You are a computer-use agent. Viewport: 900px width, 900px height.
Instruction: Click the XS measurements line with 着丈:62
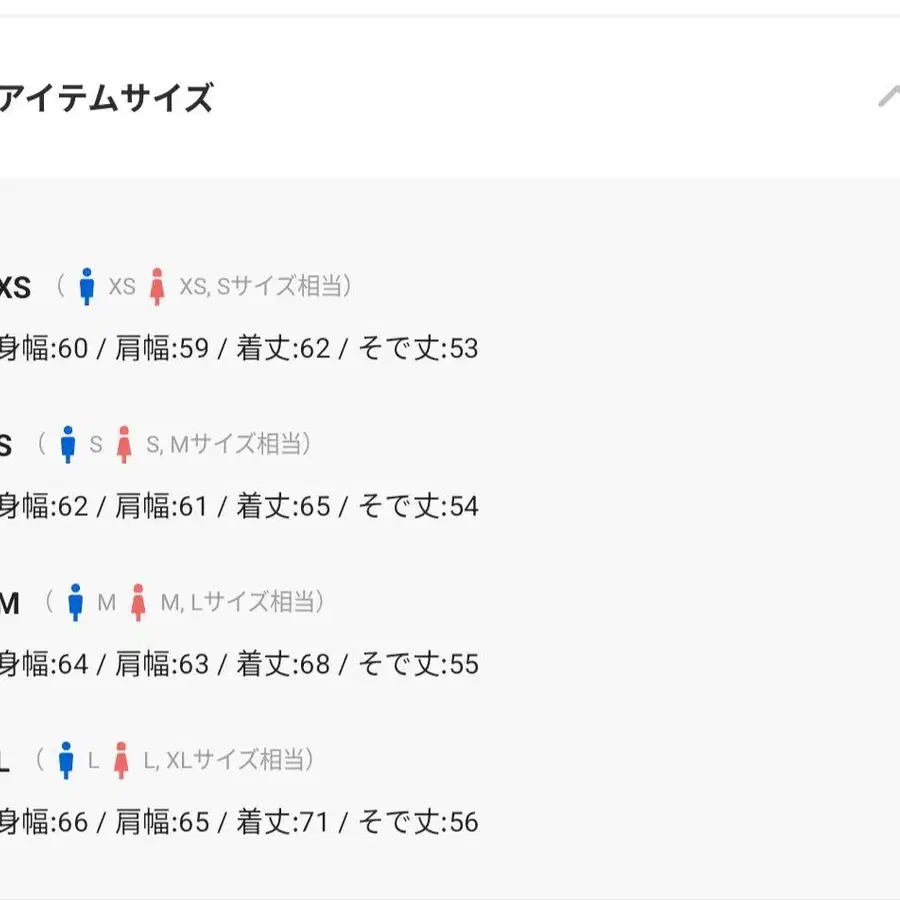click(238, 348)
